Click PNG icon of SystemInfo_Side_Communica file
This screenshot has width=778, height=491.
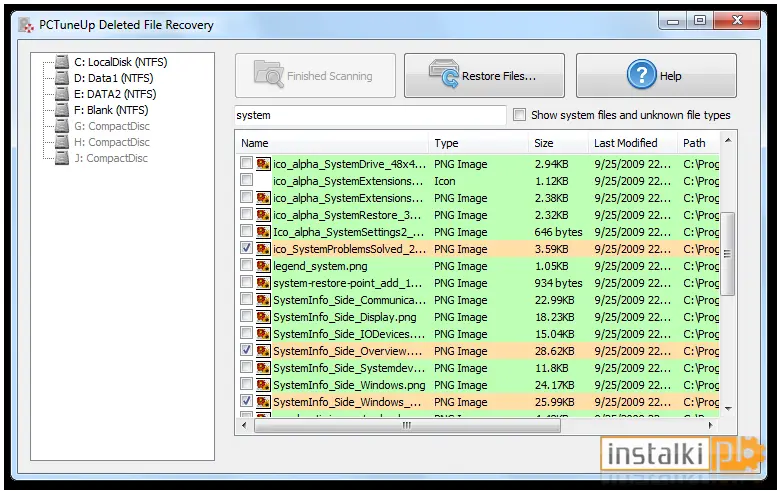[x=263, y=300]
